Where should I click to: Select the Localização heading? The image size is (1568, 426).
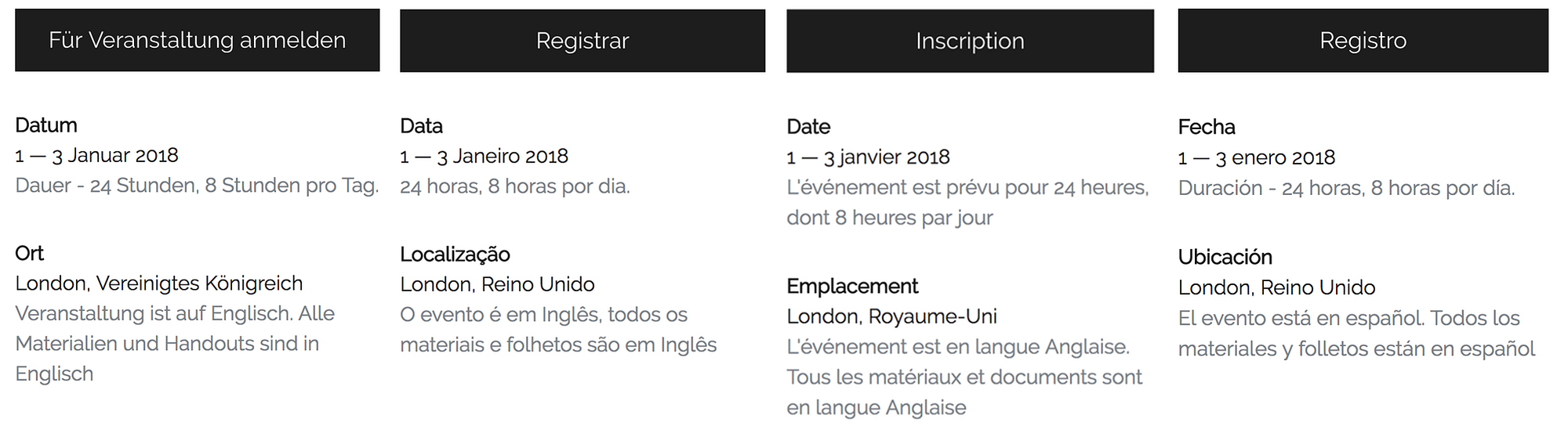tap(455, 255)
